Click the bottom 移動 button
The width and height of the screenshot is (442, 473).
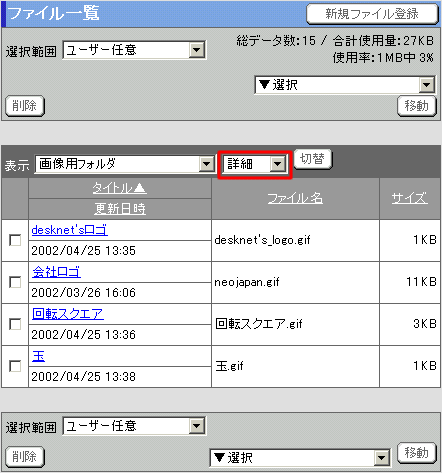click(417, 453)
